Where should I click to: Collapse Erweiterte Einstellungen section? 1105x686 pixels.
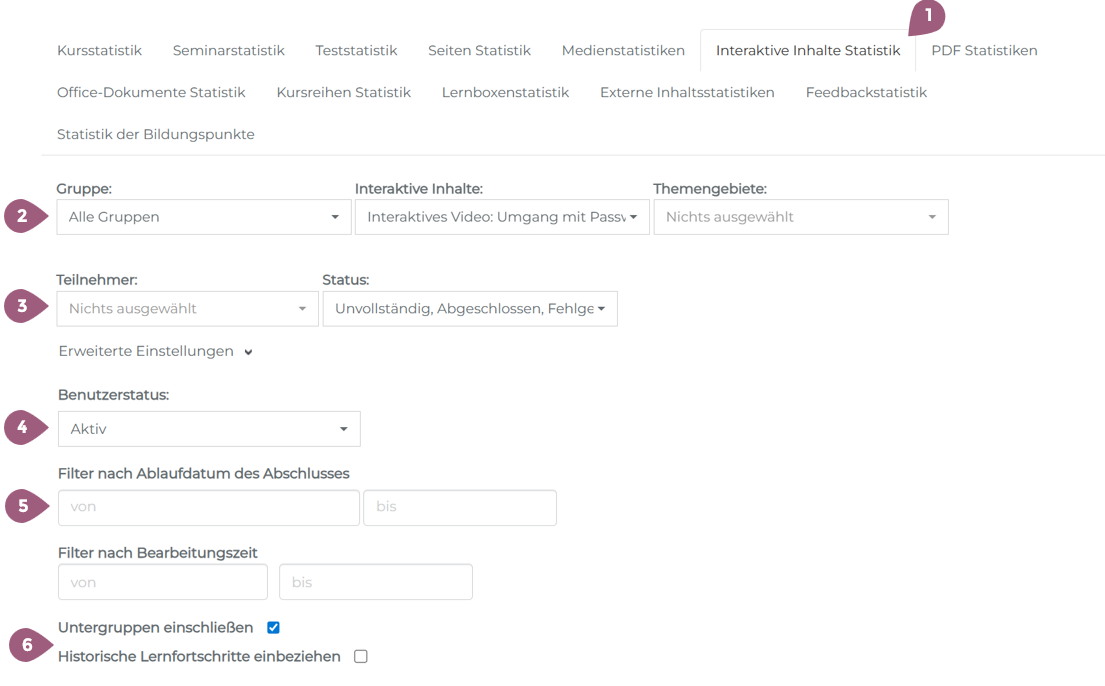click(155, 352)
